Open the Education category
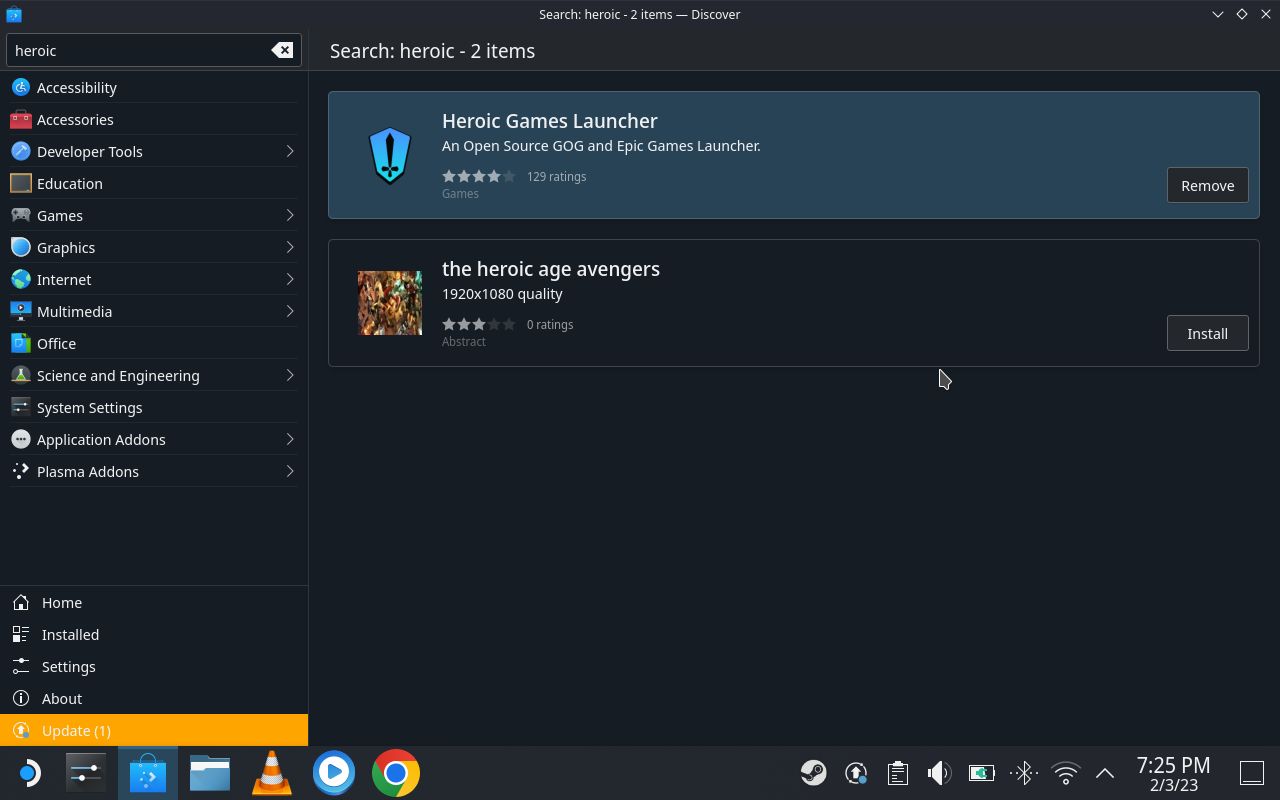 [x=154, y=183]
